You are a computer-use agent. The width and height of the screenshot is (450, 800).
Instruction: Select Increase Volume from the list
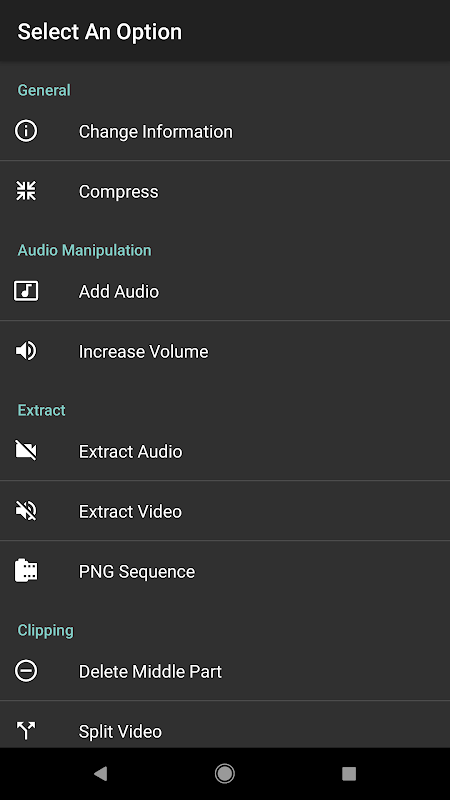[225, 351]
